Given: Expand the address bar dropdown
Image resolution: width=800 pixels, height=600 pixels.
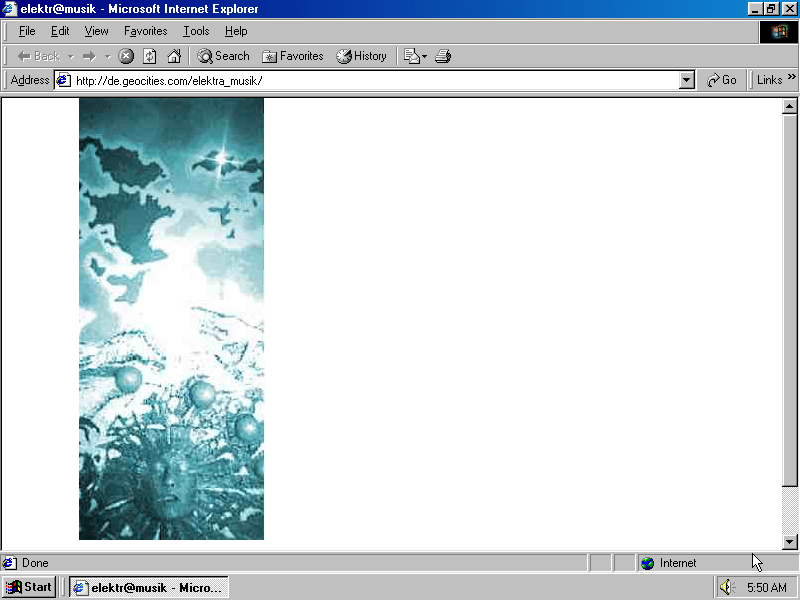Looking at the screenshot, I should 686,80.
